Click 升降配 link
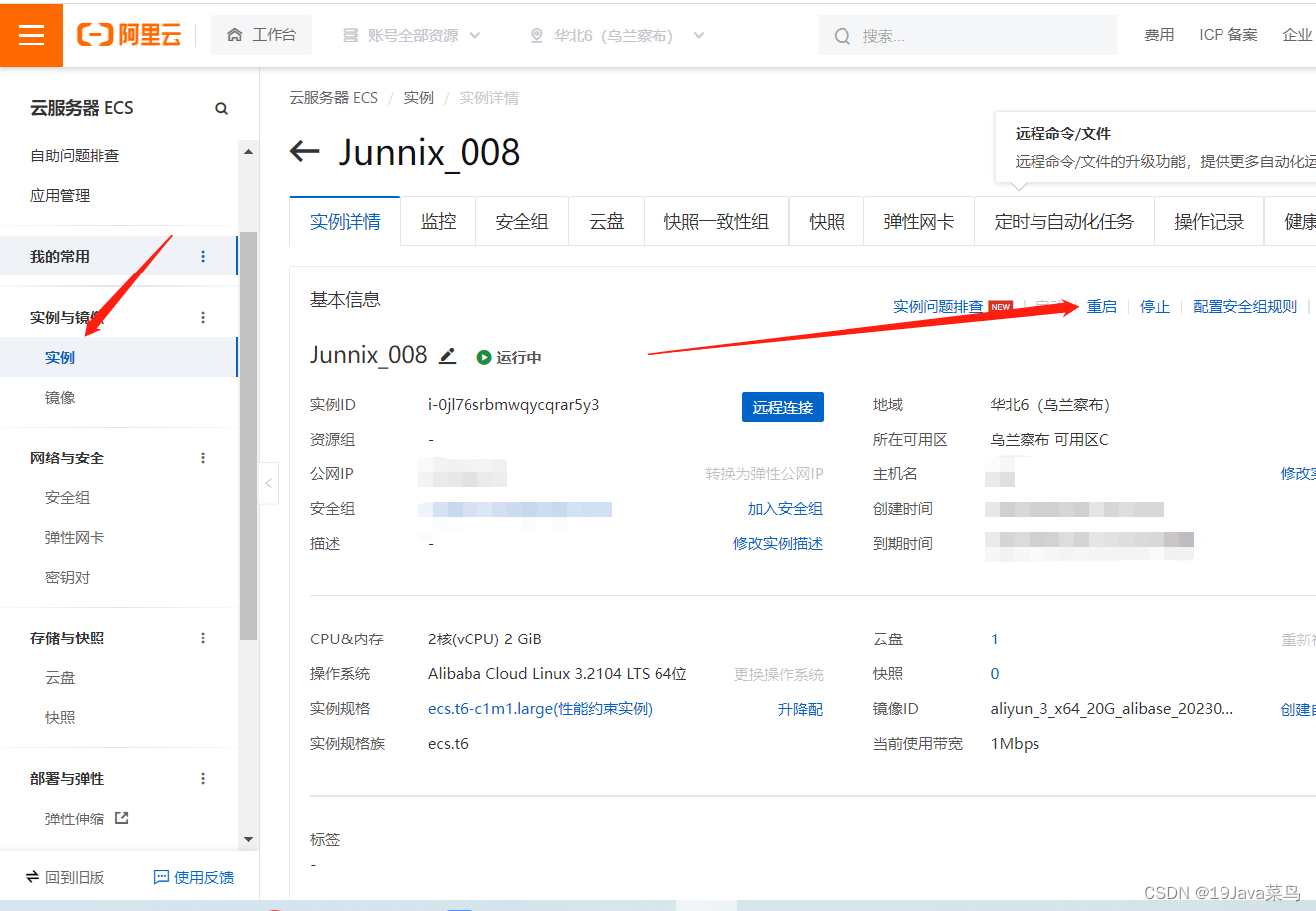 coord(801,709)
